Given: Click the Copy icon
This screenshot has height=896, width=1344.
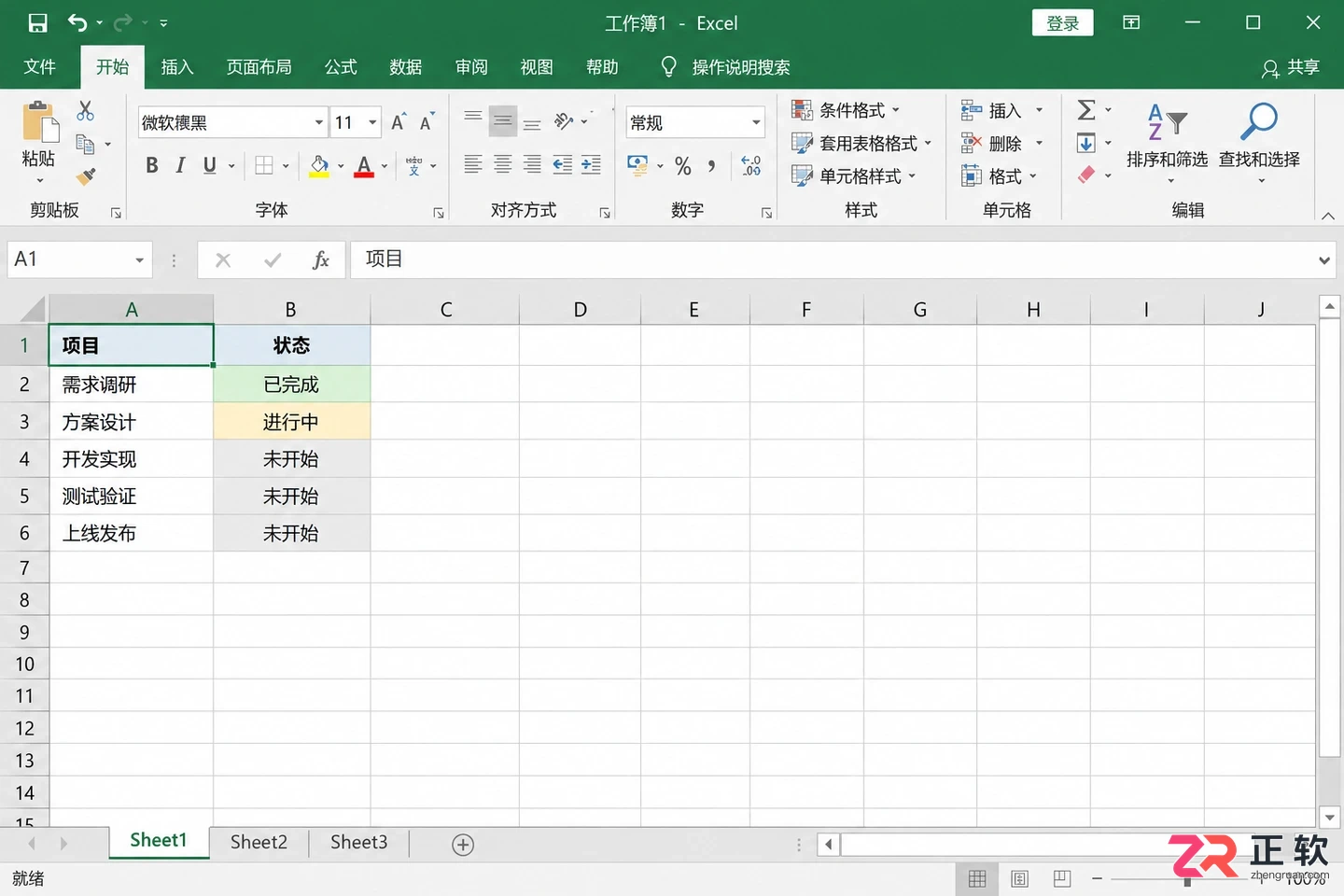Looking at the screenshot, I should tap(85, 144).
